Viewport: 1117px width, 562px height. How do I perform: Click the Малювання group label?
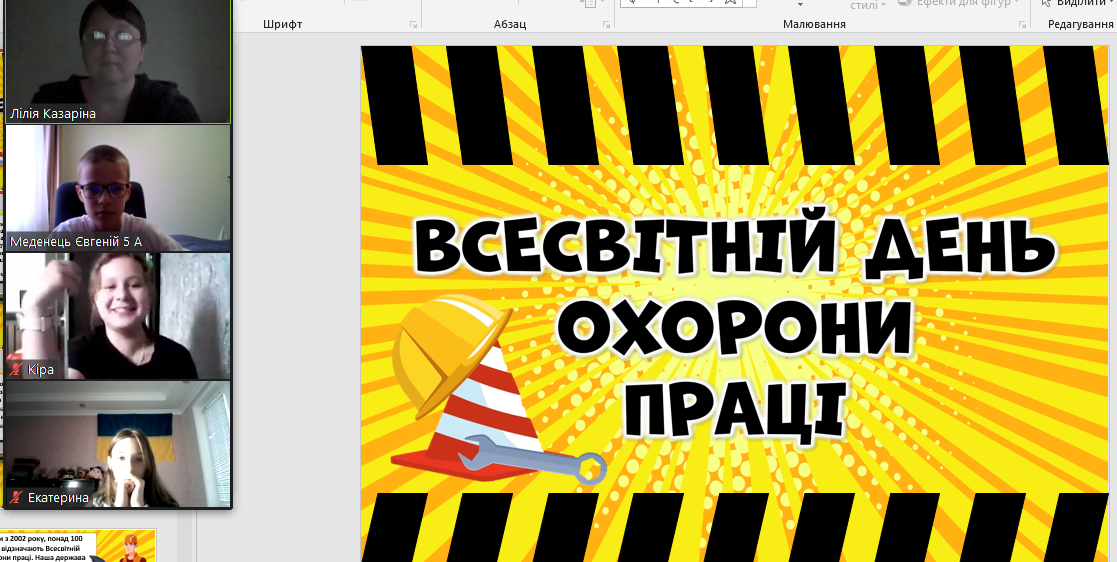click(x=814, y=24)
